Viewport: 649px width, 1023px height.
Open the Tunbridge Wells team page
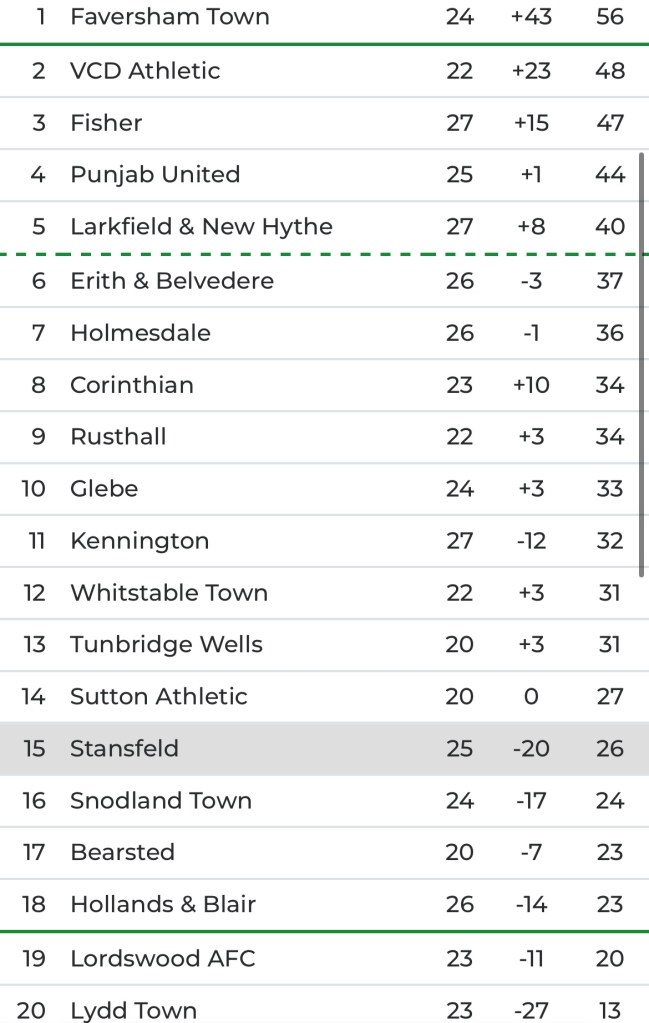pos(166,644)
